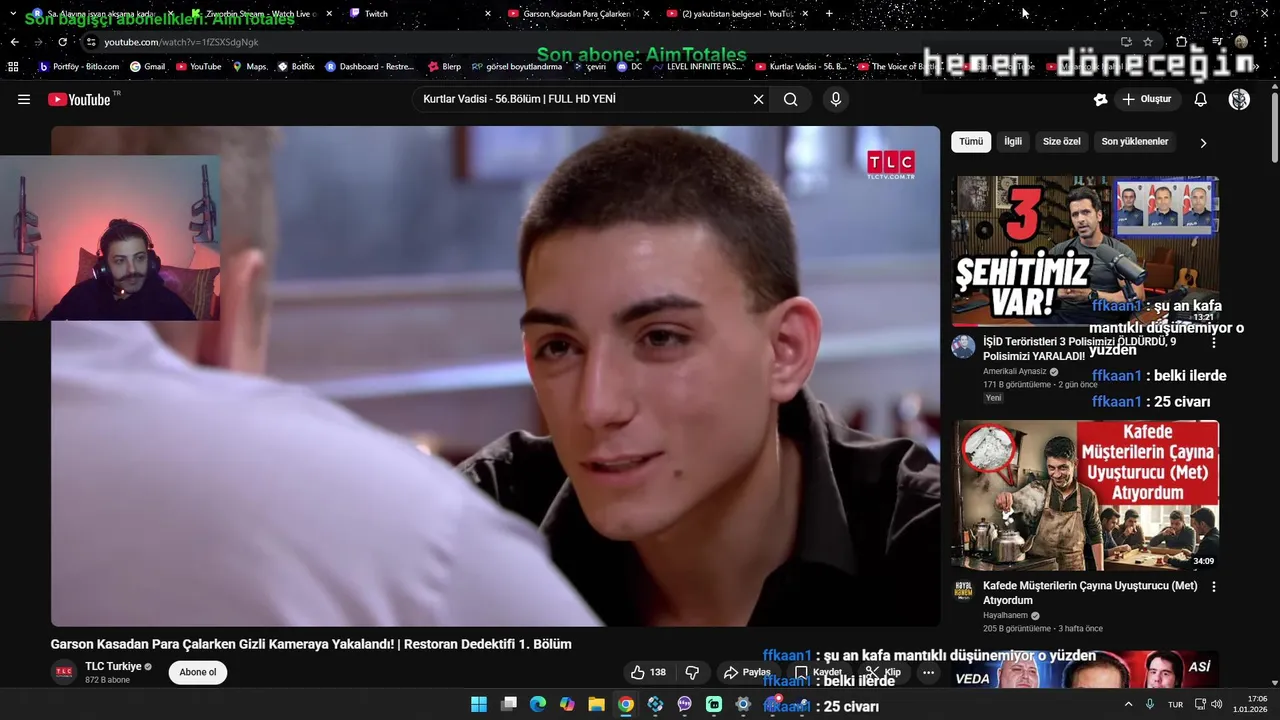This screenshot has width=1280, height=720.
Task: Open the ŞEHİTİMİZ VAR video thumbnail
Action: 1085,251
